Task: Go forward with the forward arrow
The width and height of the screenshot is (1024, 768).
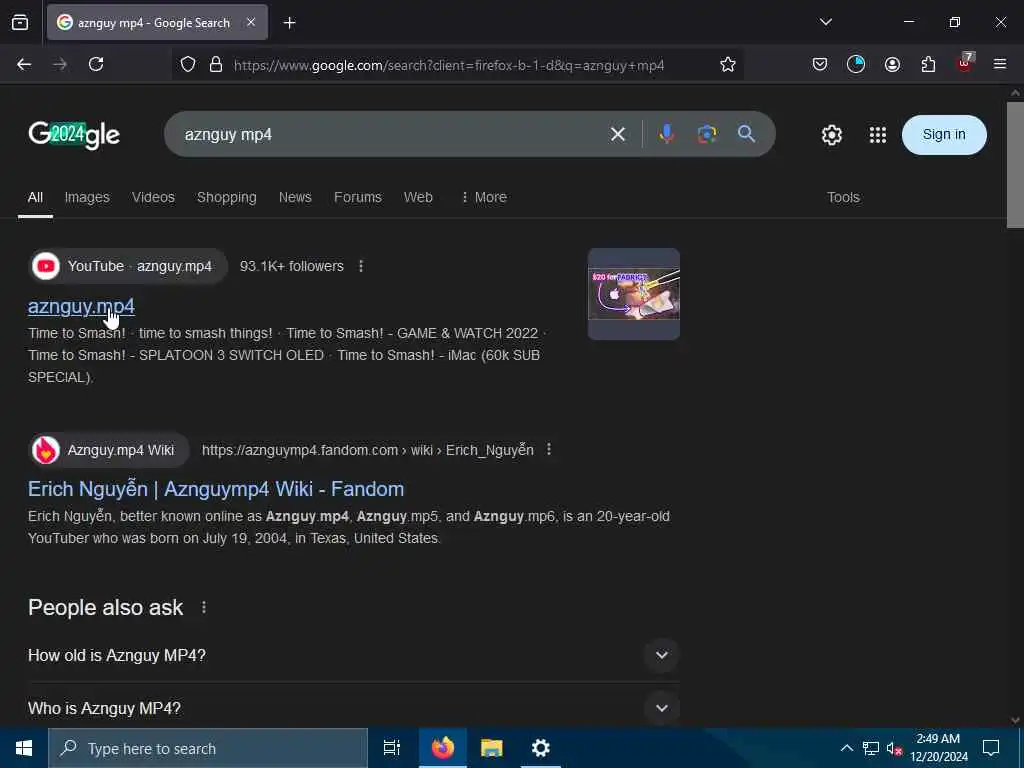Action: (x=60, y=65)
